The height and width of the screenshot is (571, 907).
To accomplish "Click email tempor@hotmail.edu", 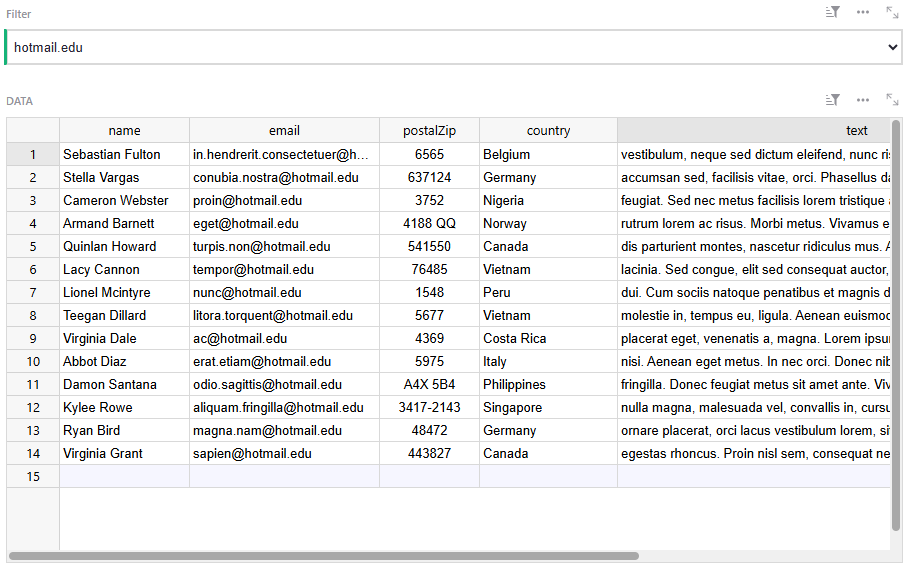I will point(284,270).
